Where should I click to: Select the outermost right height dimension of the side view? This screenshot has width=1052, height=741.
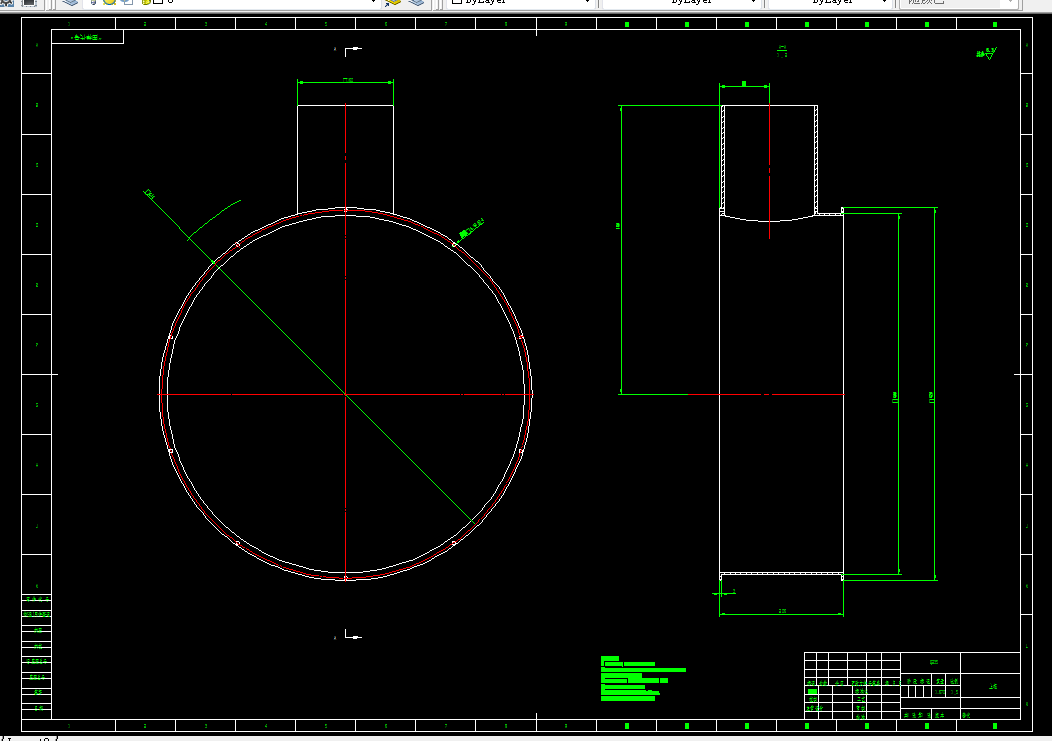[934, 395]
